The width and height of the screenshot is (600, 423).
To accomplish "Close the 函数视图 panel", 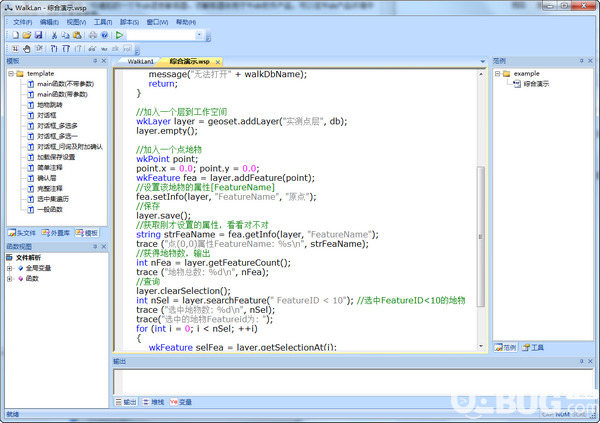I will 104,247.
